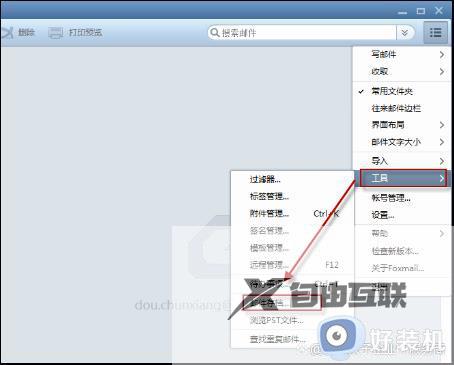Click the 搜索邮件 search field
454x365 pixels.
click(x=302, y=33)
